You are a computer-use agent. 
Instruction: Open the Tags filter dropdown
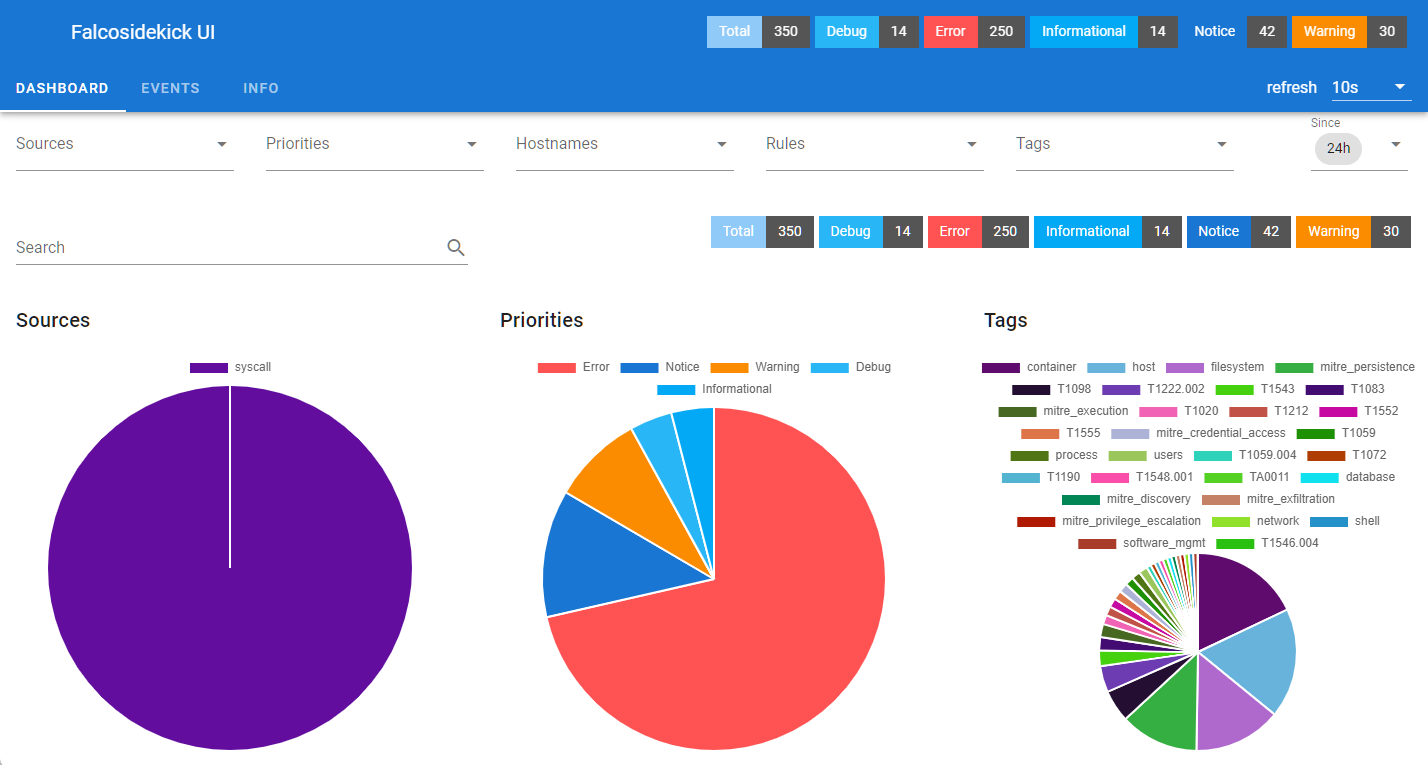point(1125,144)
